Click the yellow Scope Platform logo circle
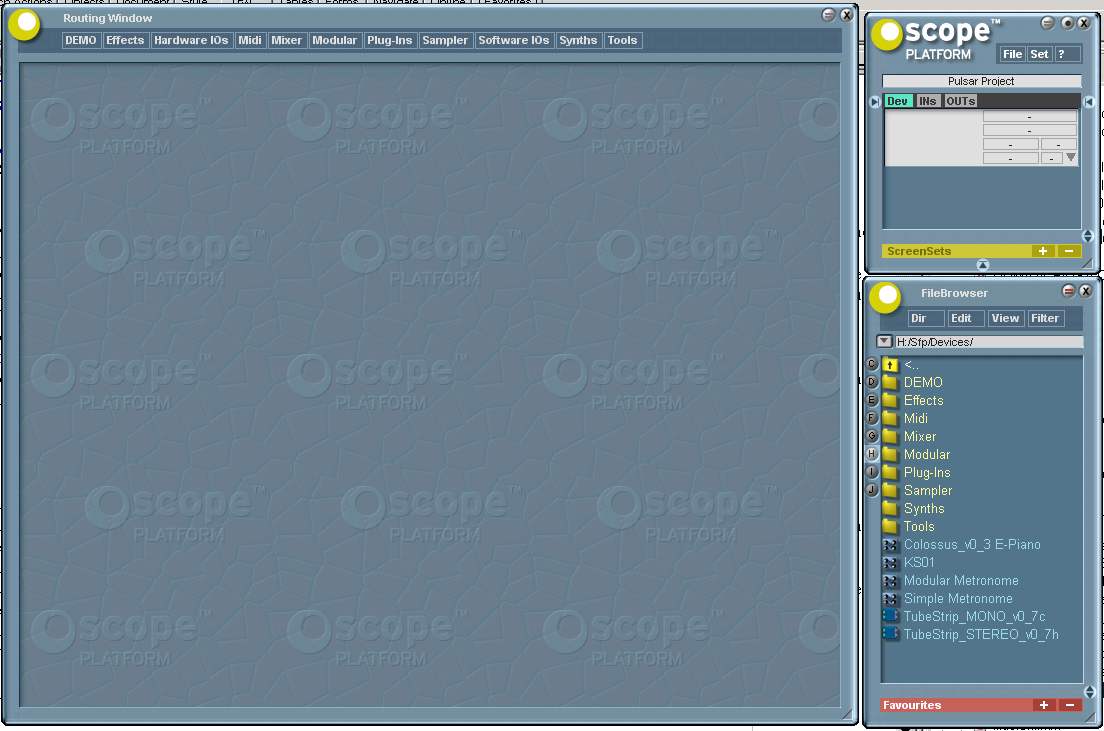This screenshot has height=731, width=1104. (x=887, y=34)
